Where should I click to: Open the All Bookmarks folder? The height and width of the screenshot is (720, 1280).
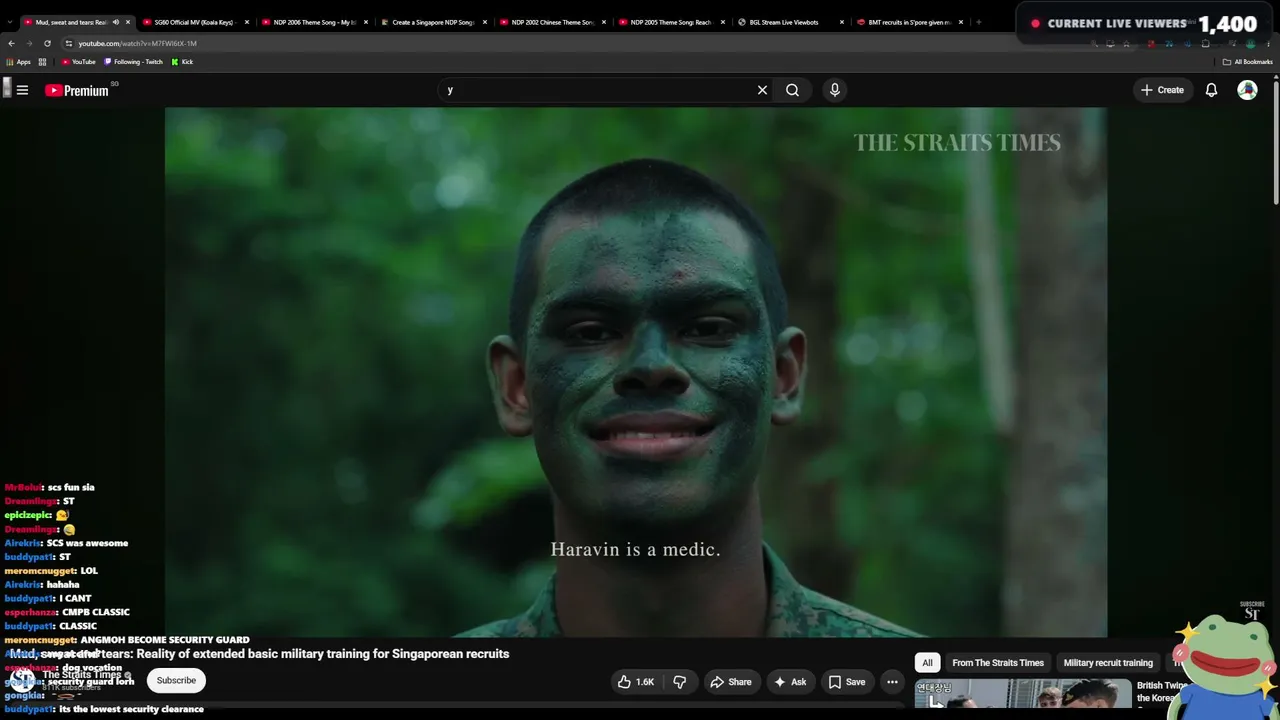click(x=1247, y=62)
